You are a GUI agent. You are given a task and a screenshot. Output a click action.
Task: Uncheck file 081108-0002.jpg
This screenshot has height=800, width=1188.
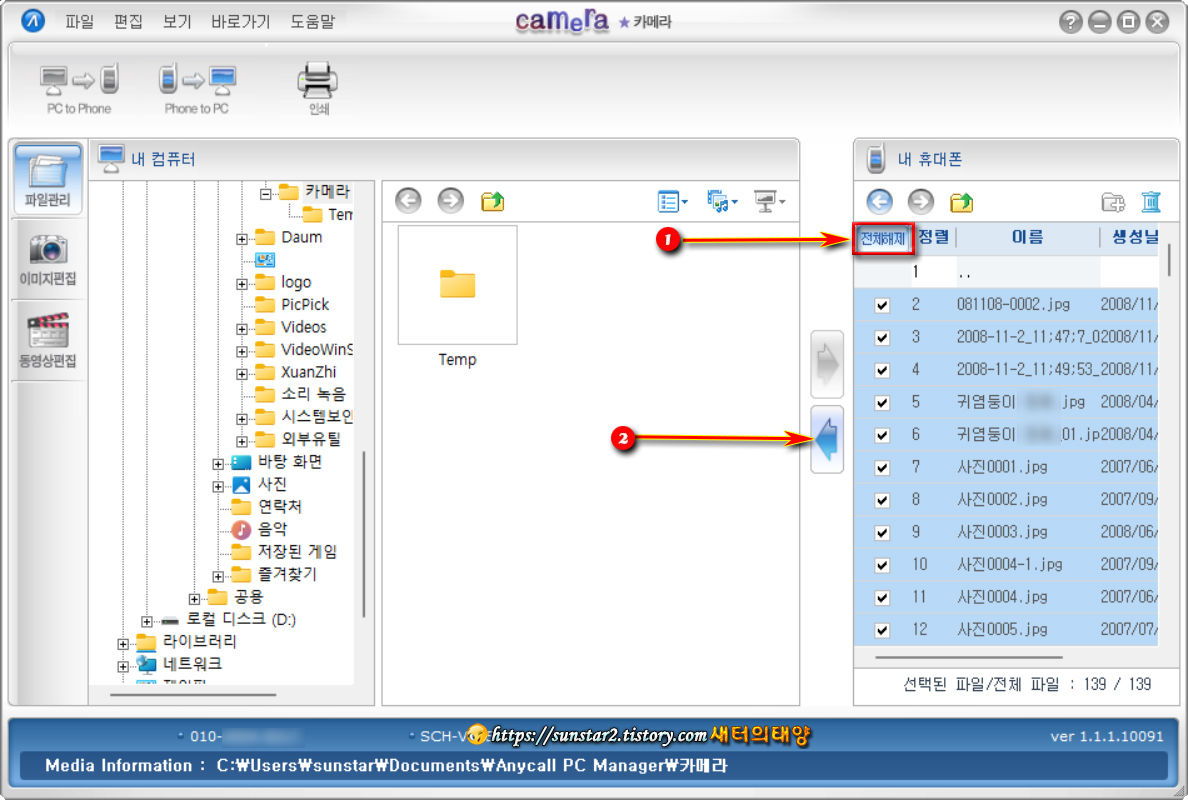[x=882, y=305]
